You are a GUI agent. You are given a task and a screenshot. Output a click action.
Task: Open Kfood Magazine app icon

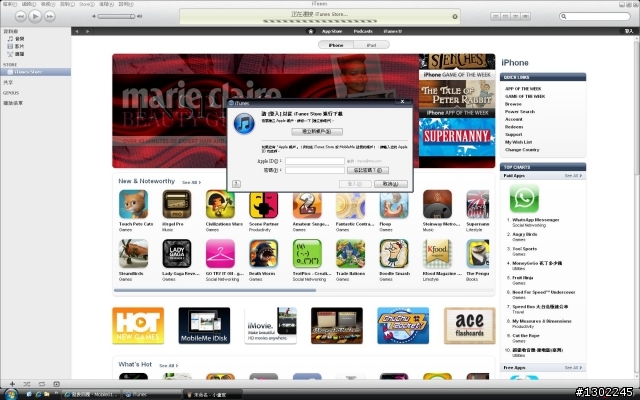437,253
